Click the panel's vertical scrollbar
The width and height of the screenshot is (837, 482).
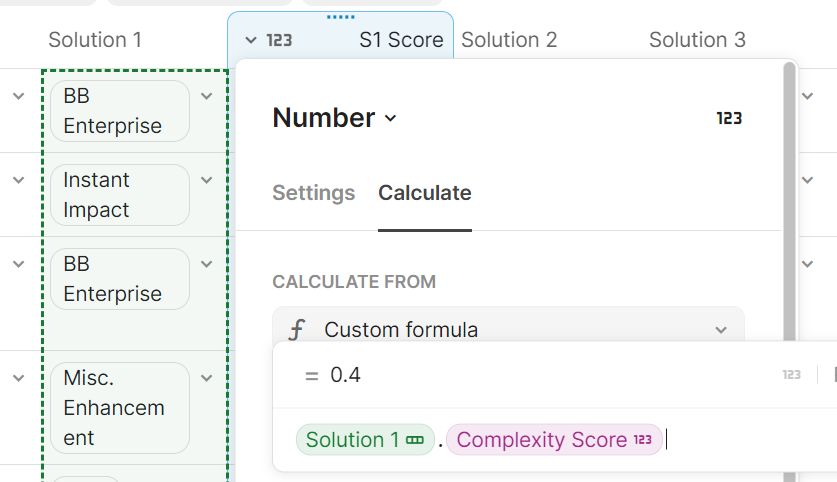[789, 200]
